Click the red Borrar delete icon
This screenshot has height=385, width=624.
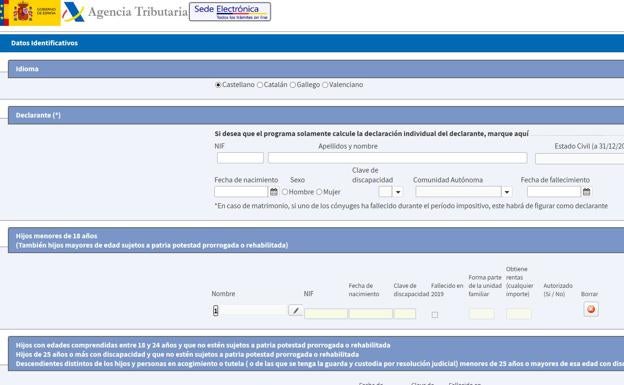coord(591,309)
